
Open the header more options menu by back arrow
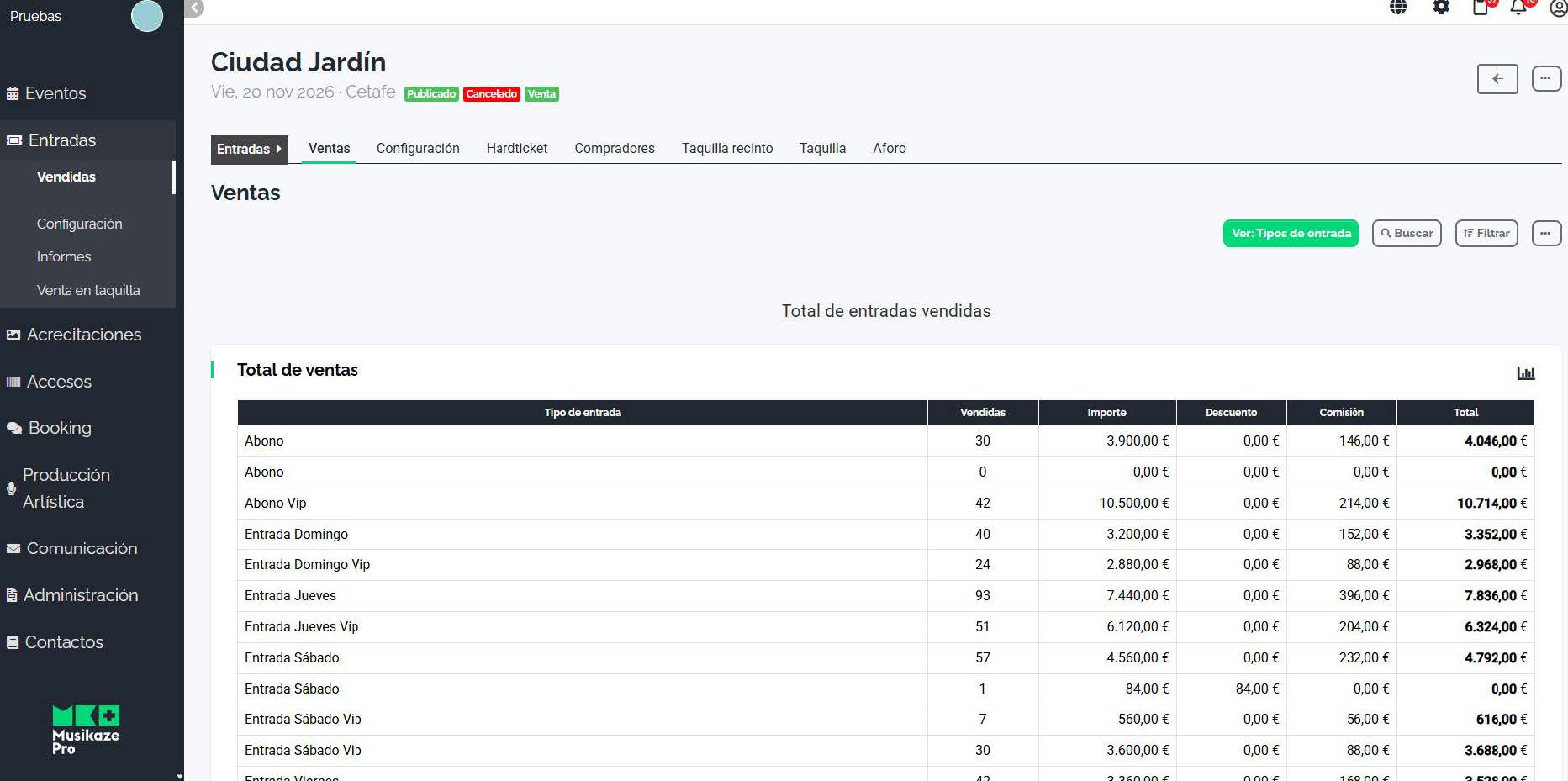pyautogui.click(x=1546, y=79)
